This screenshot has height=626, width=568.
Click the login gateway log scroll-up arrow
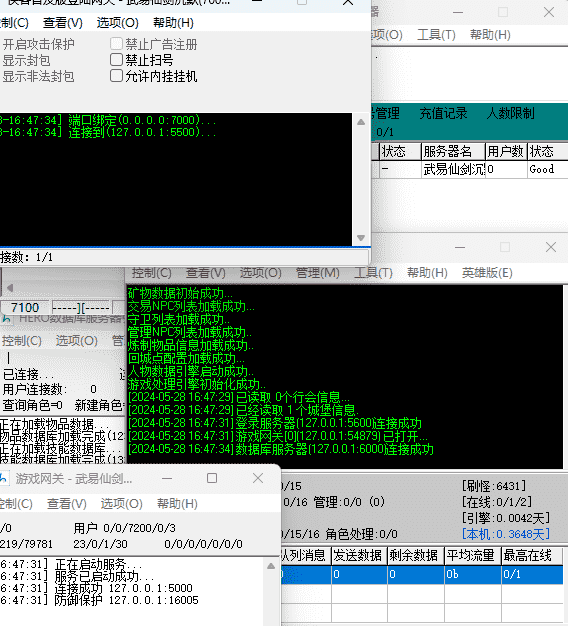[x=361, y=122]
